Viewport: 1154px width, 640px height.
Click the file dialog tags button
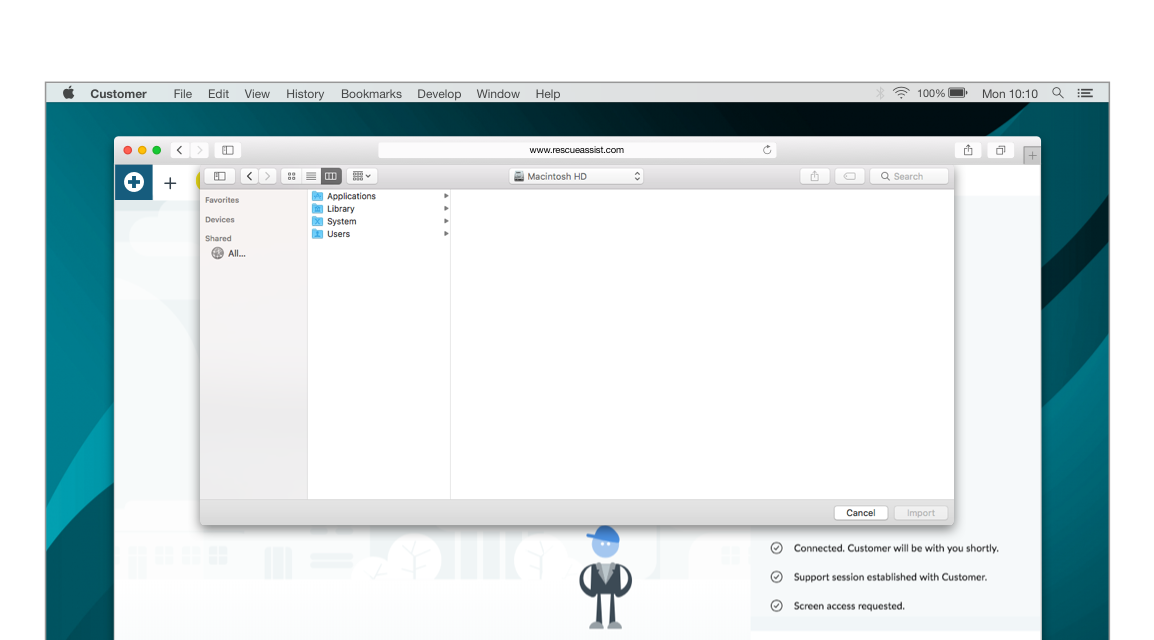coord(850,177)
